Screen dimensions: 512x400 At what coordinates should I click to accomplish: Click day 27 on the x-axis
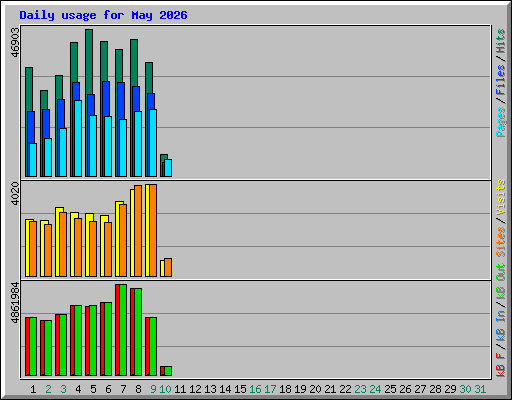420,389
